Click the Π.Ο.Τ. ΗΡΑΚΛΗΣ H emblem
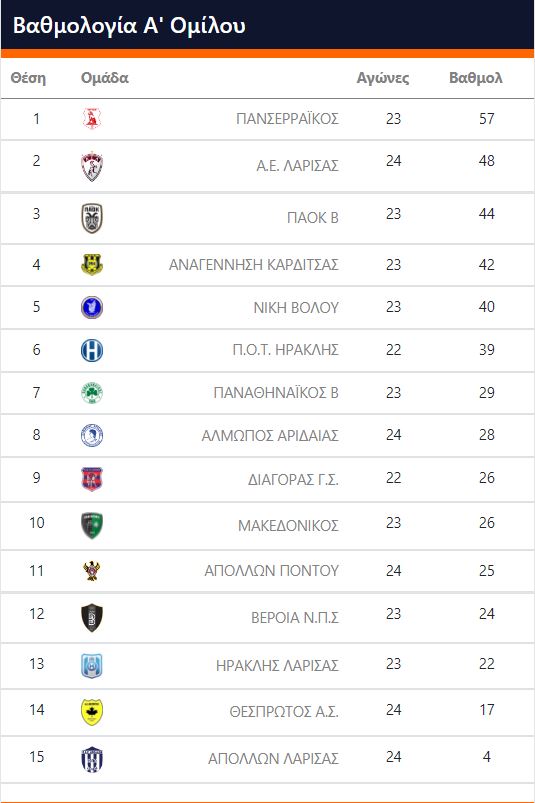The image size is (535, 803). click(x=92, y=351)
